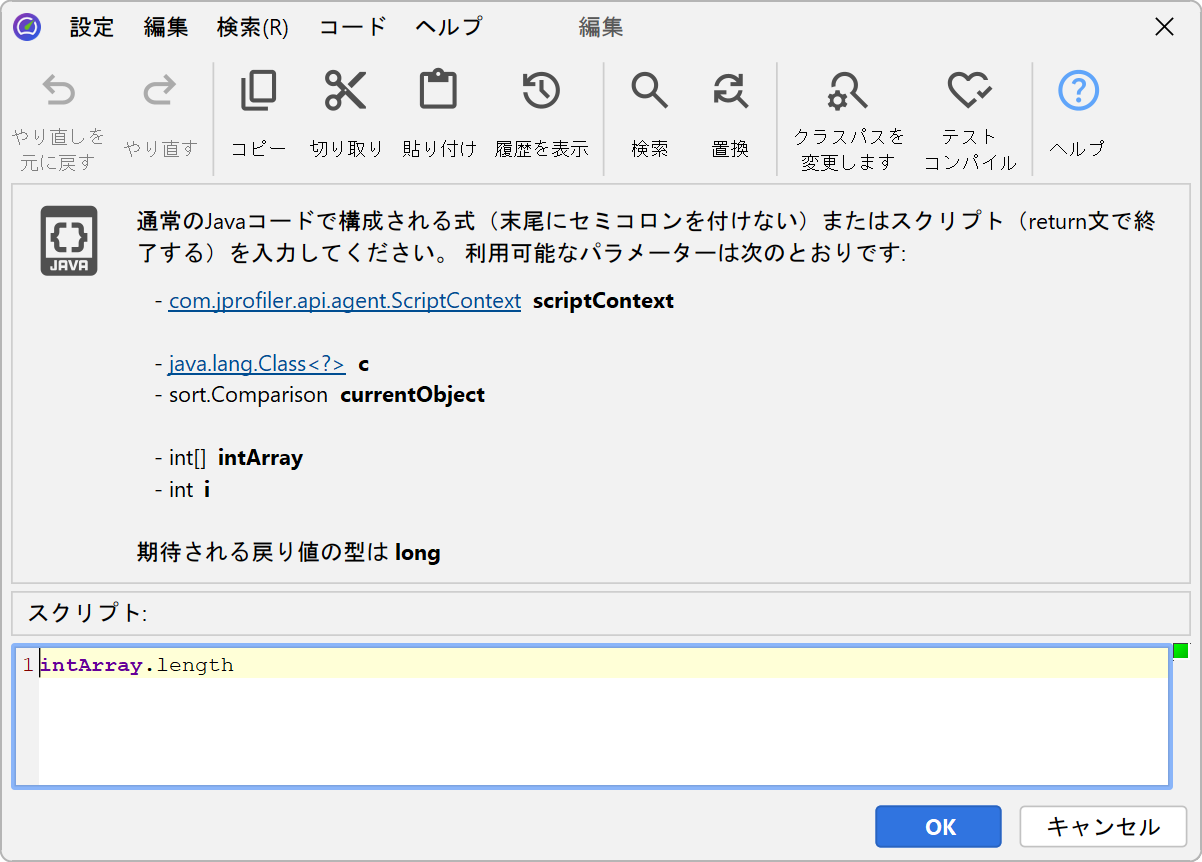The width and height of the screenshot is (1202, 862).
Task: Open history with the 履歴を表示 icon
Action: tap(541, 92)
